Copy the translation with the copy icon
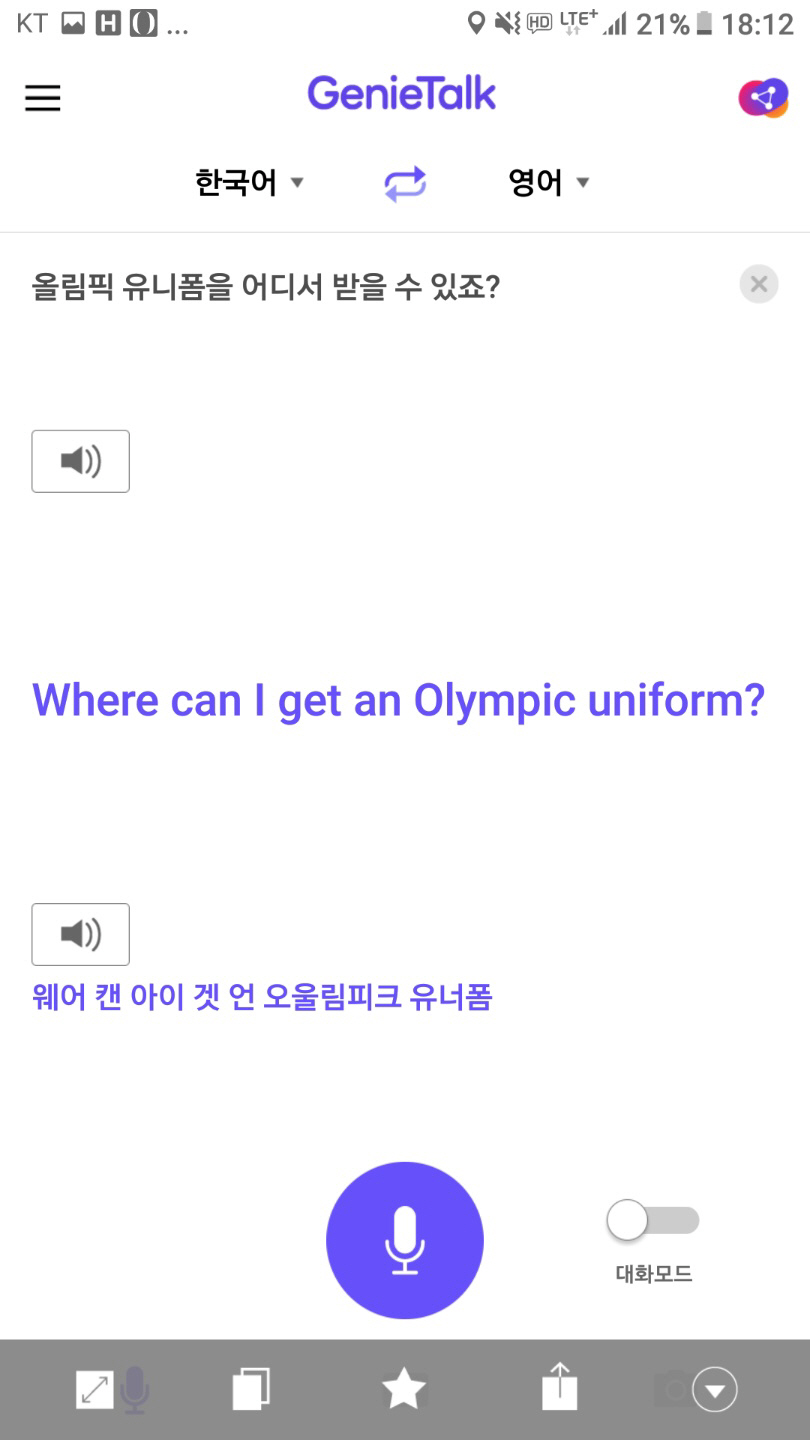This screenshot has width=810, height=1440. click(250, 1389)
